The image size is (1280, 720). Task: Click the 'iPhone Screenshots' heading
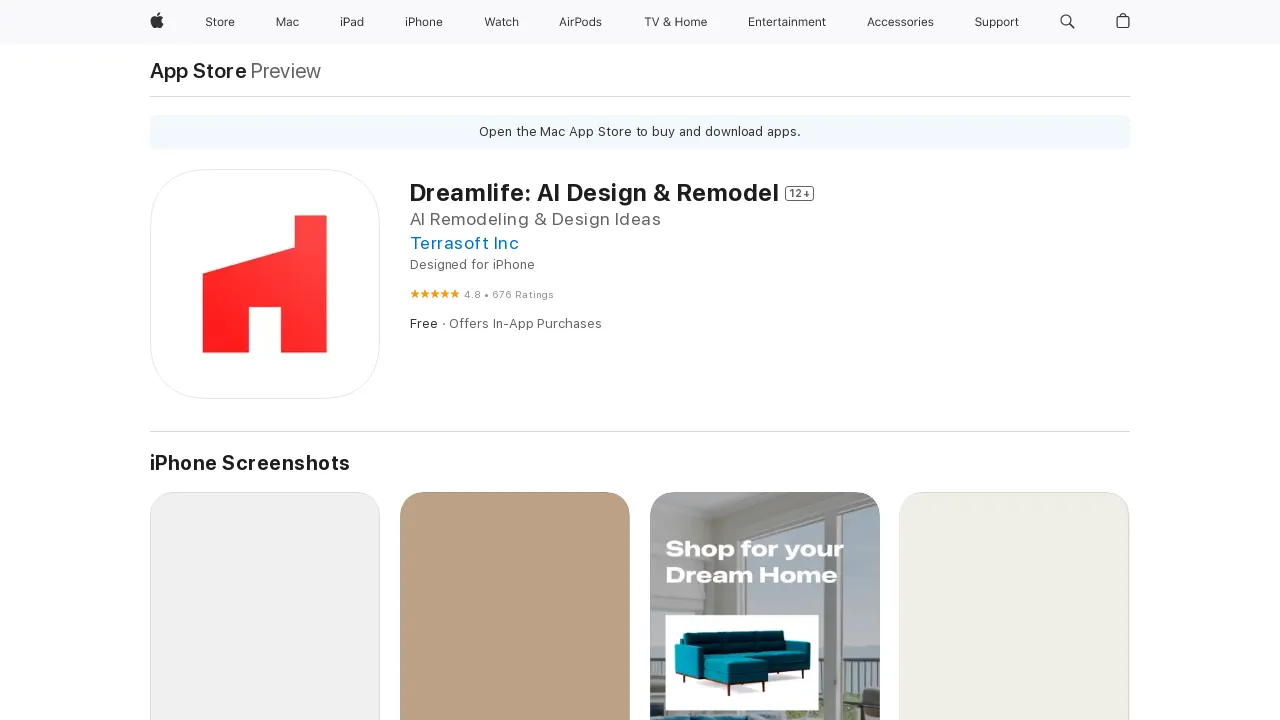[250, 463]
